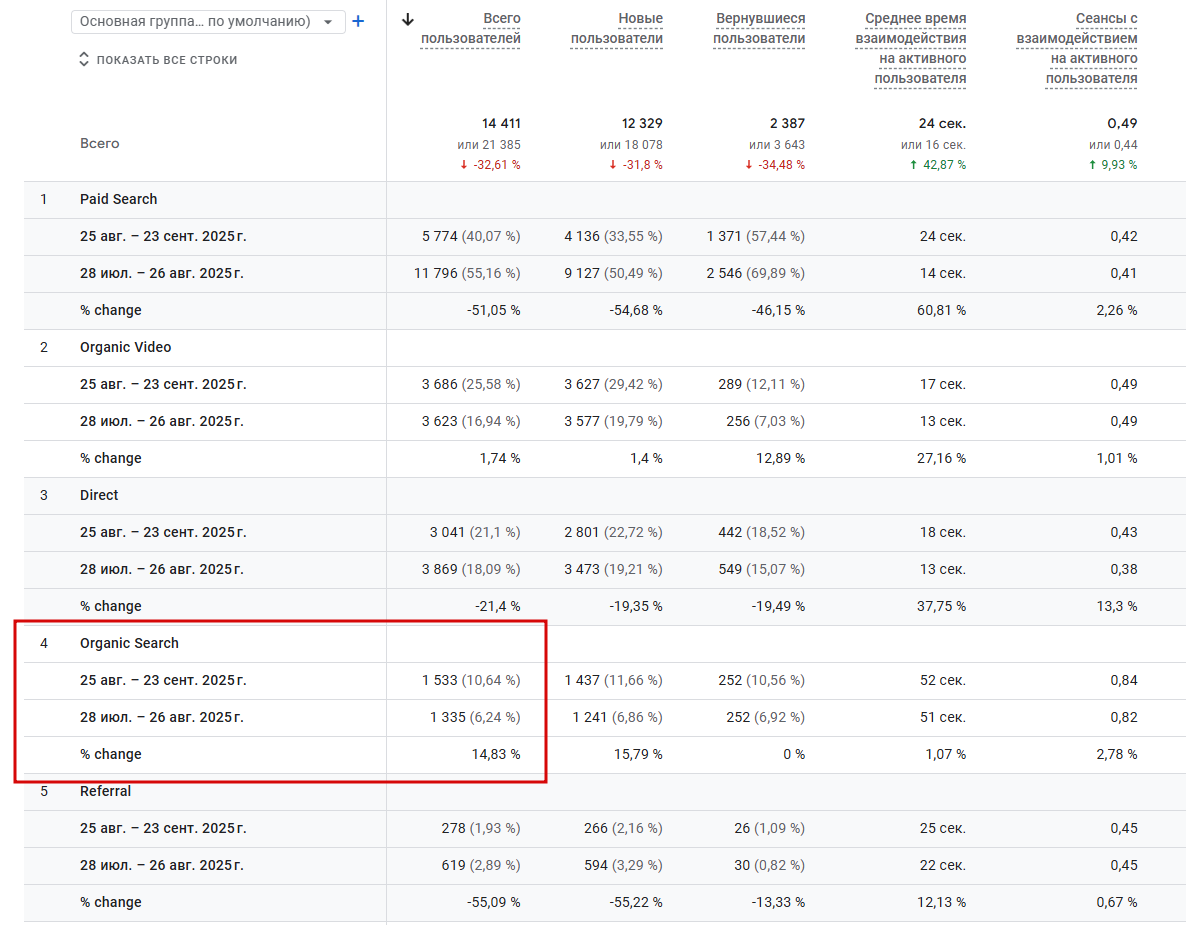Click Organic Search value '1 335 (6,24 %)'
This screenshot has width=1186, height=925.
coord(475,717)
